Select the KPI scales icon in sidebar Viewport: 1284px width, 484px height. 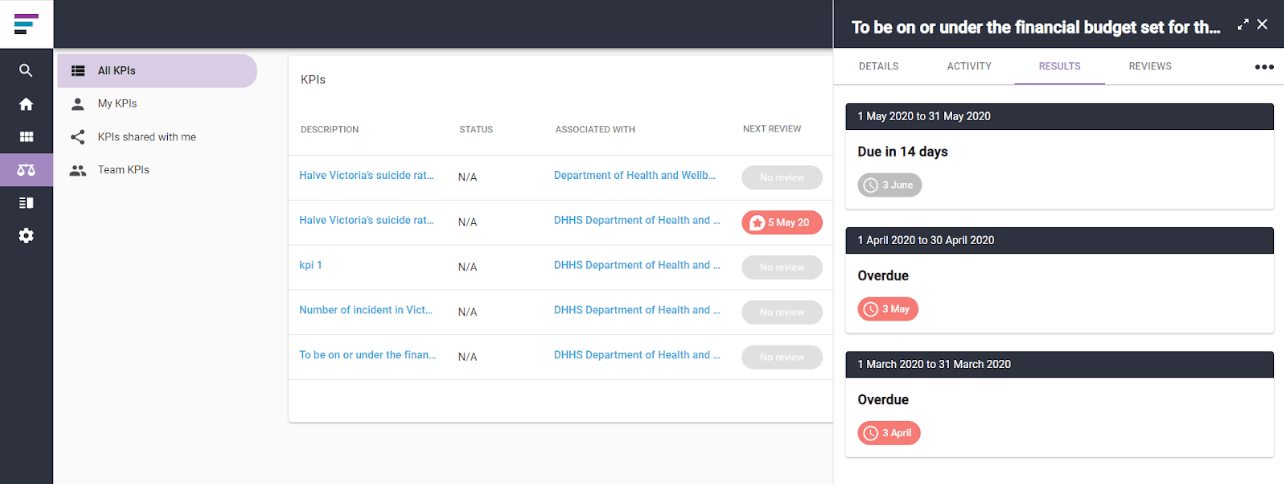coord(26,169)
